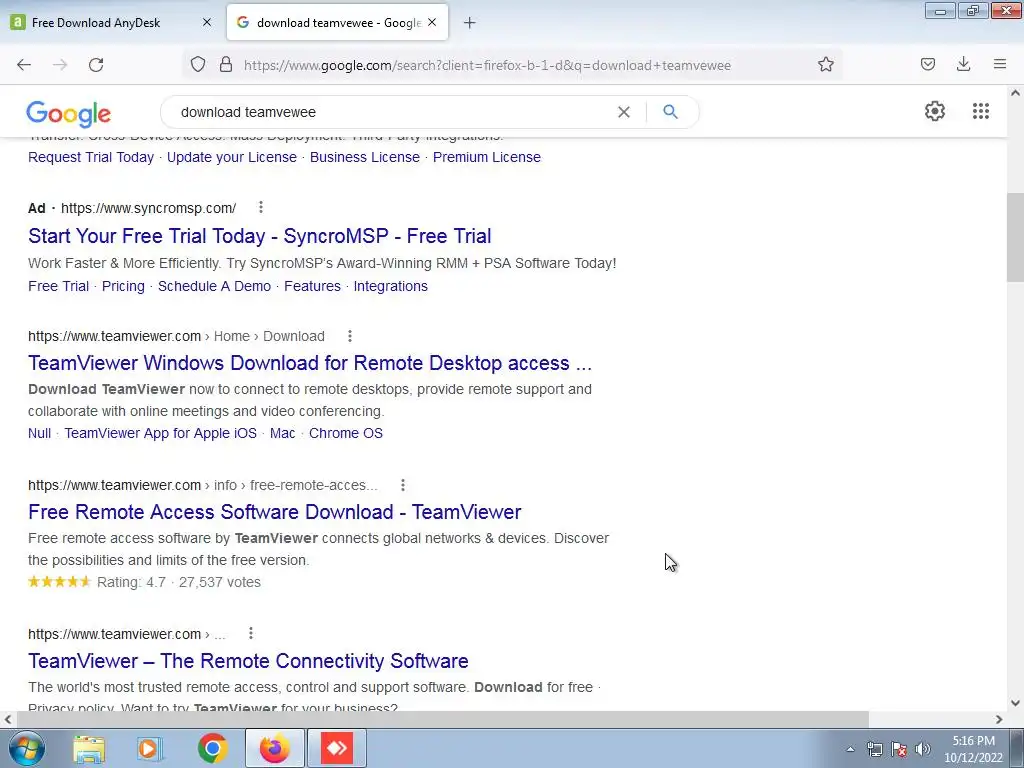The width and height of the screenshot is (1024, 768).
Task: Focus the browser address bar
Action: point(487,65)
